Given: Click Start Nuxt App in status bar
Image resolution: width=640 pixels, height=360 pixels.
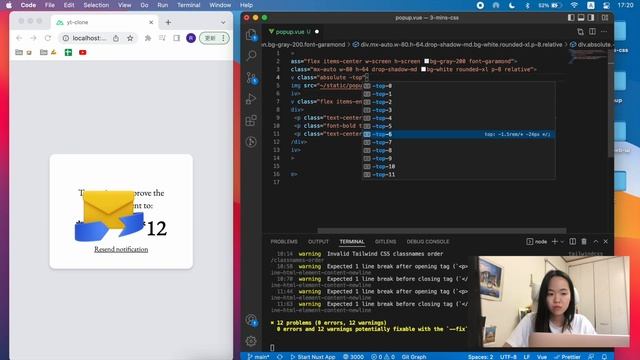Looking at the screenshot, I should pyautogui.click(x=313, y=357).
